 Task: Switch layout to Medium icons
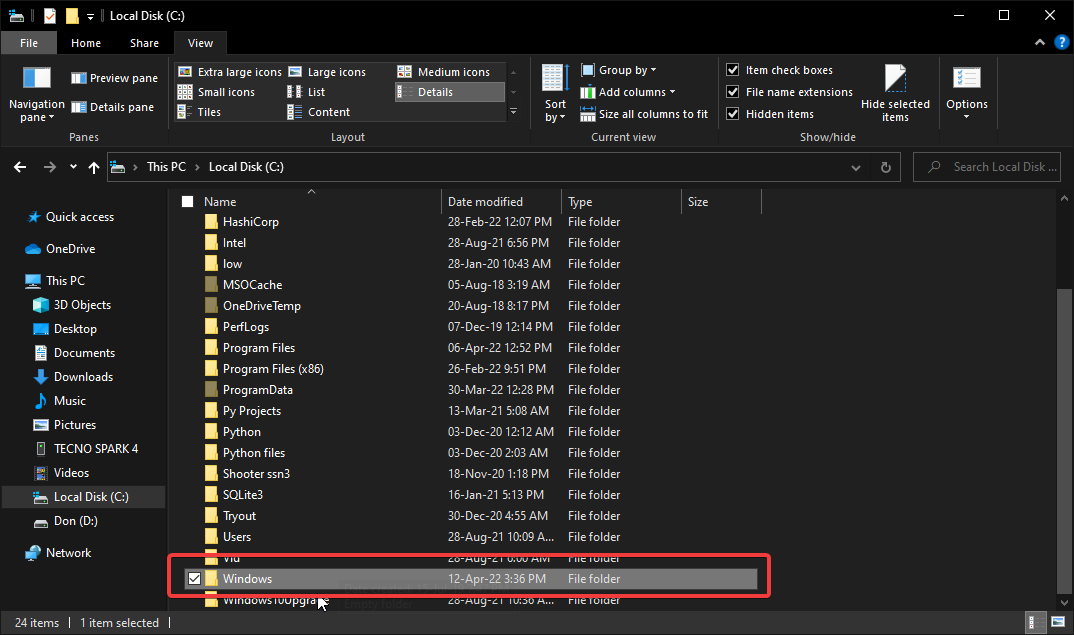[x=444, y=72]
